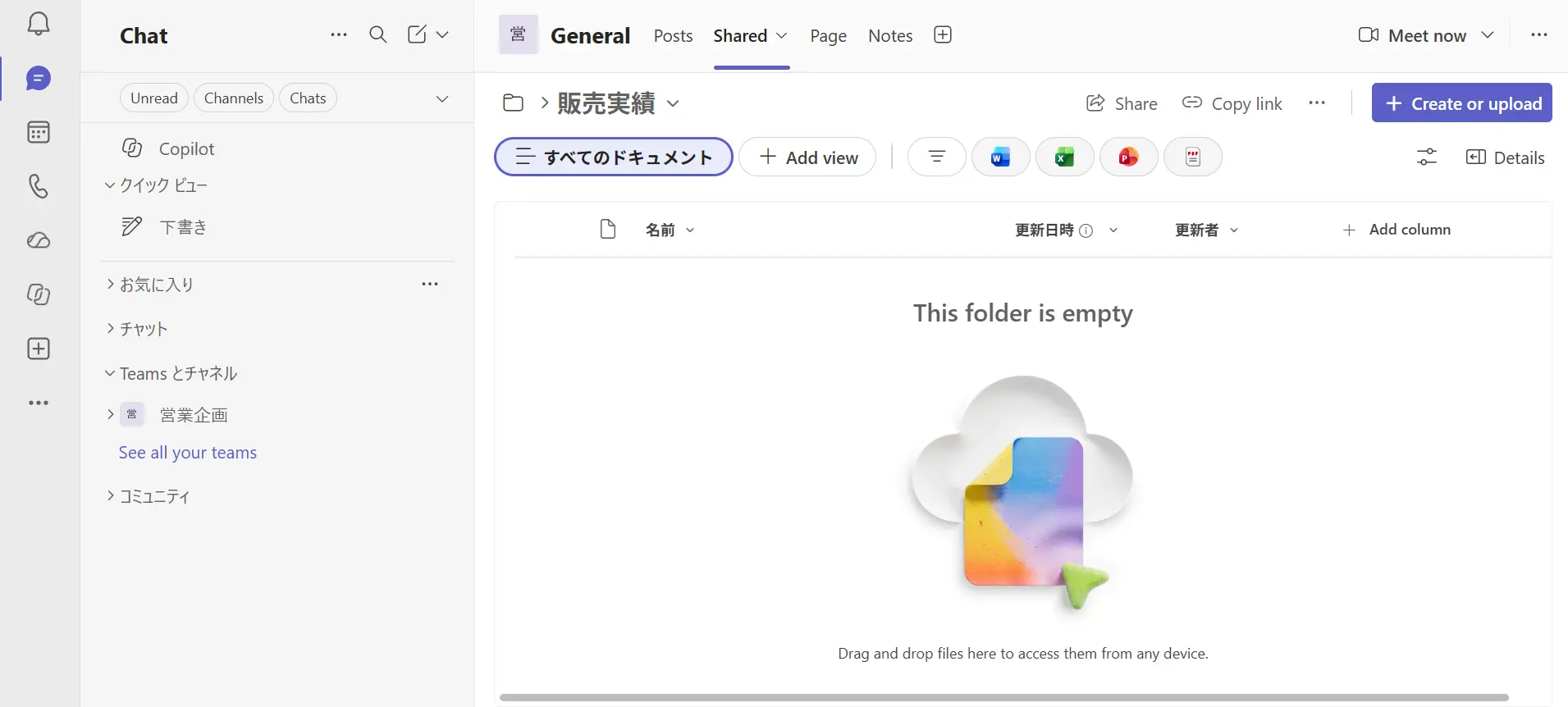The height and width of the screenshot is (707, 1568).
Task: Toggle the Unread filter chip
Action: click(x=154, y=98)
